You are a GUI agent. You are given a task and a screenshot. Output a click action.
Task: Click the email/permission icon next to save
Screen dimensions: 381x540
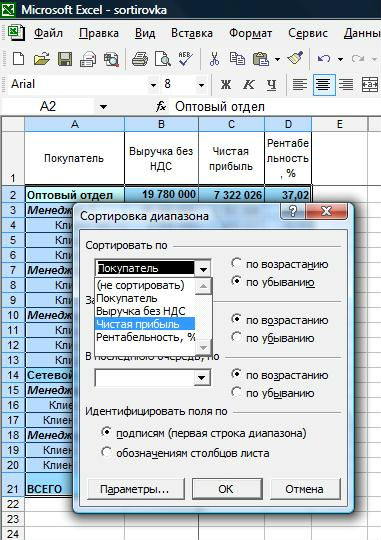coord(88,59)
